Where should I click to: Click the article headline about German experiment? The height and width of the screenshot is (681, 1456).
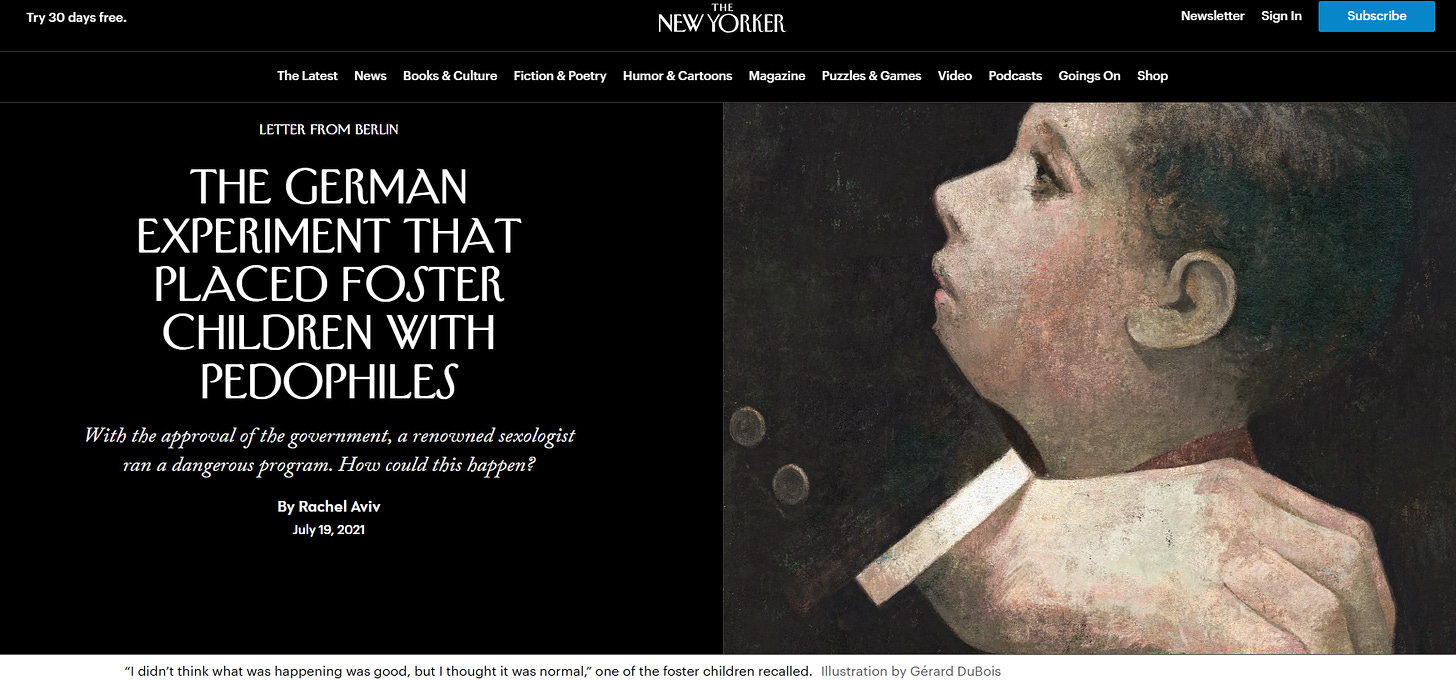click(329, 285)
